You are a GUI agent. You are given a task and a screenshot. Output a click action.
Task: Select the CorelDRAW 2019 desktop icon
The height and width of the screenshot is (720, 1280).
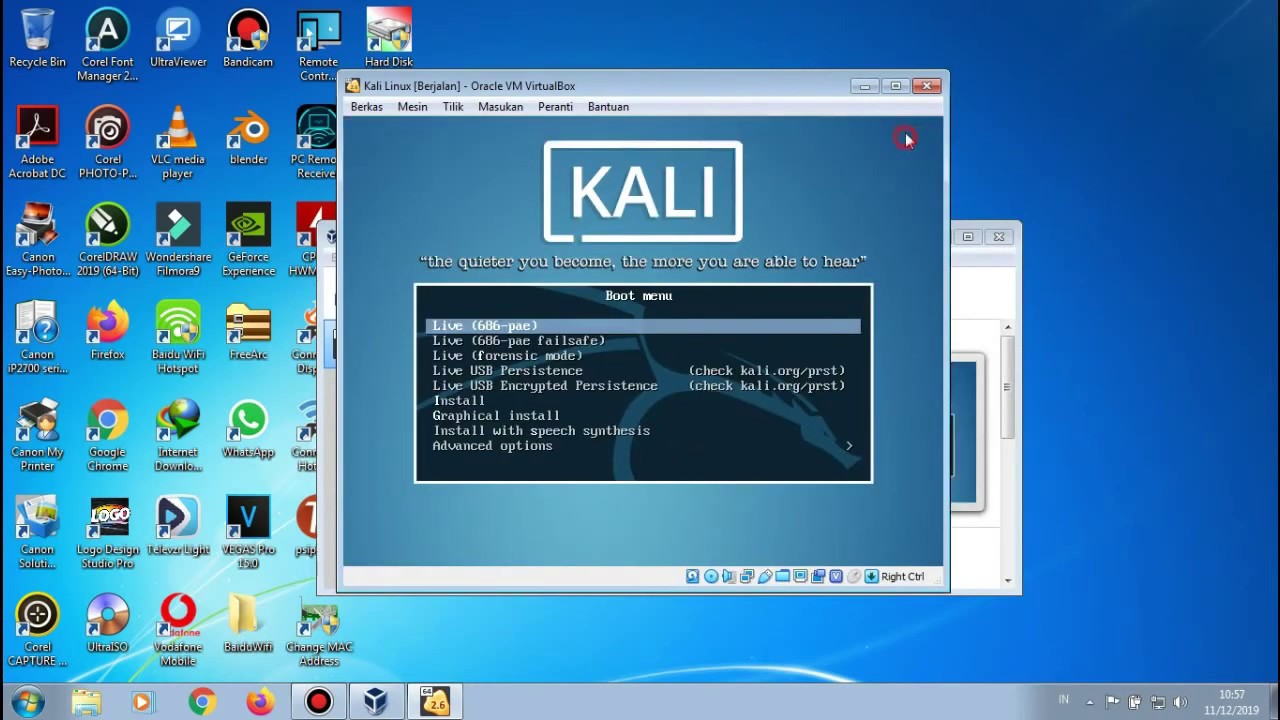(x=107, y=240)
